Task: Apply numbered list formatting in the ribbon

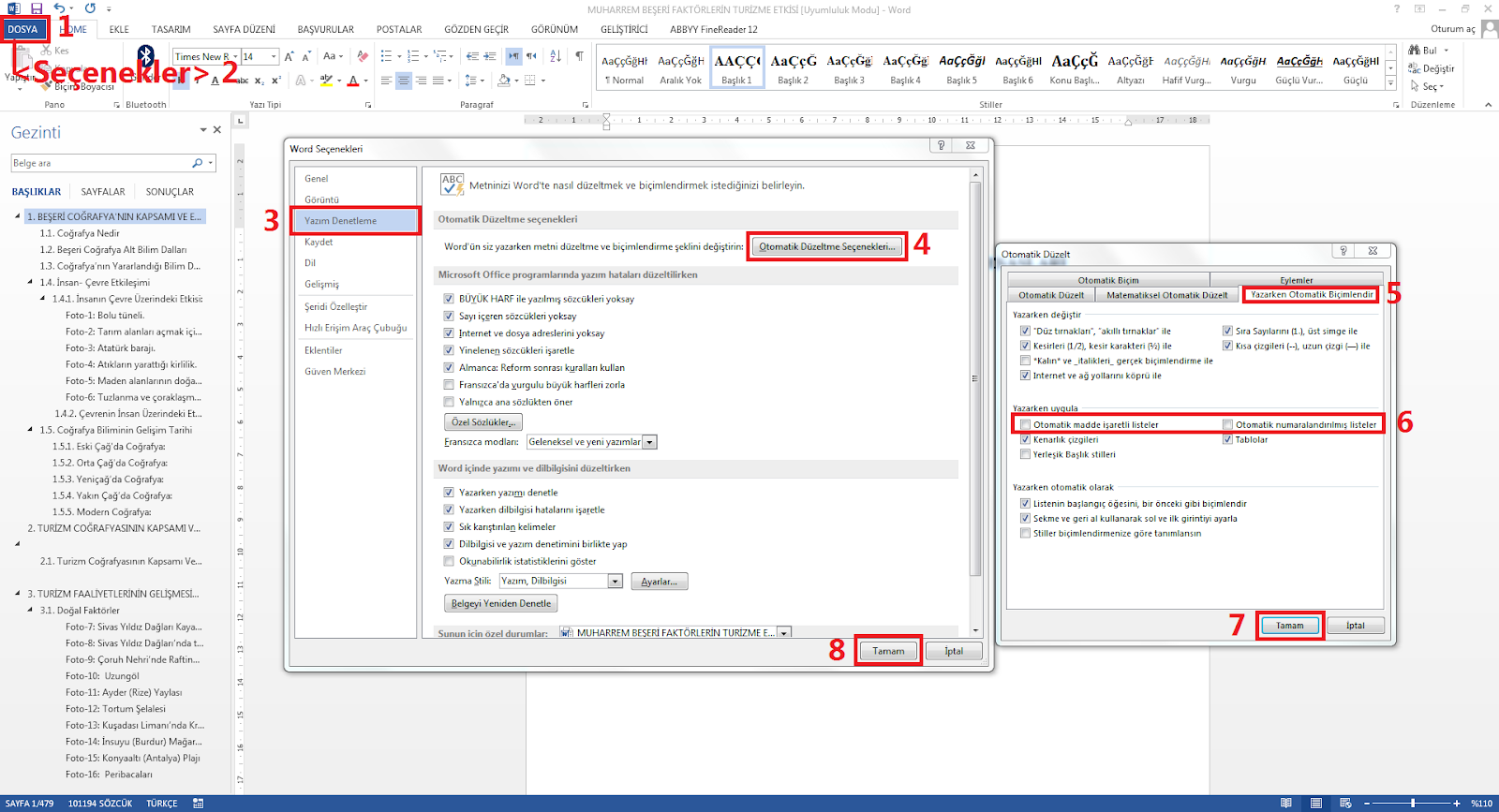Action: [413, 56]
